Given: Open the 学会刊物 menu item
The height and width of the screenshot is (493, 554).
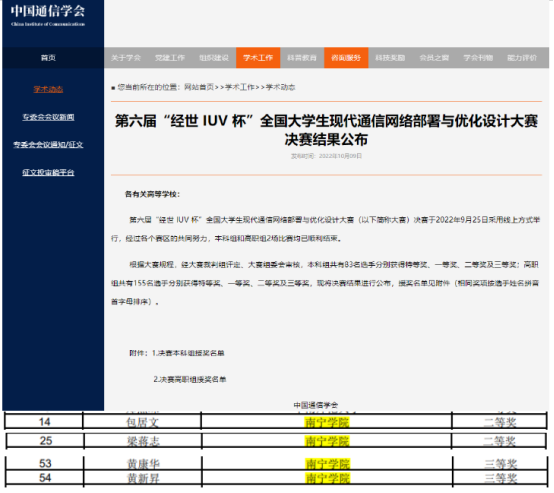Looking at the screenshot, I should click(478, 58).
